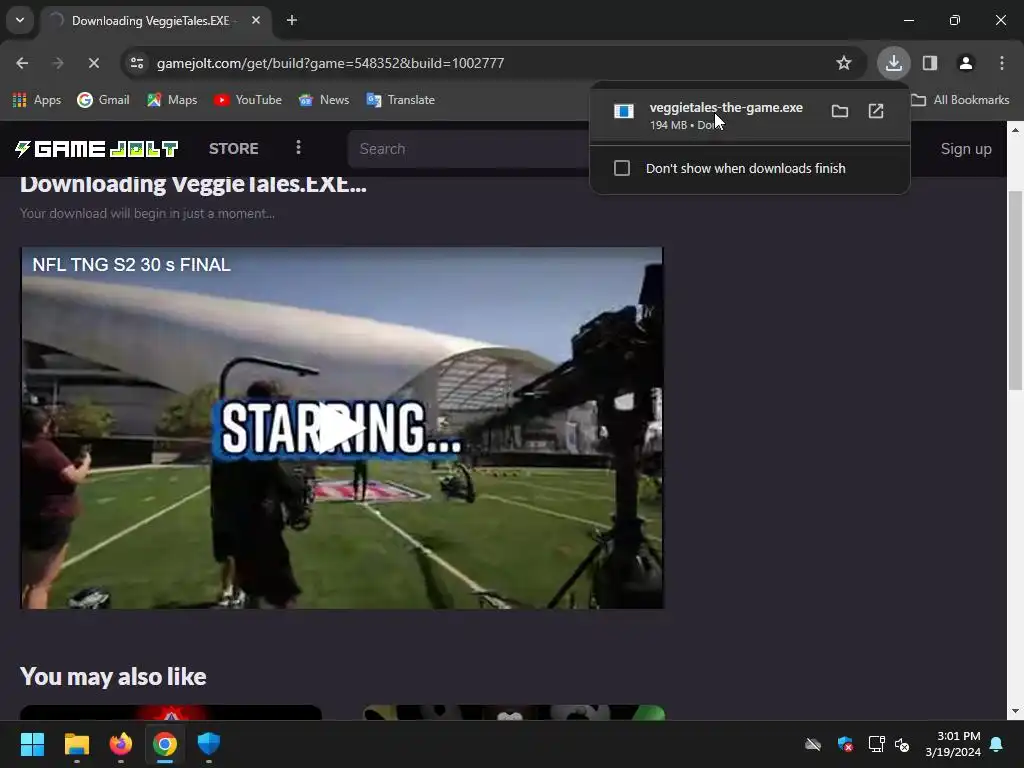Click the Game Jolt logo
The image size is (1024, 768).
[96, 149]
